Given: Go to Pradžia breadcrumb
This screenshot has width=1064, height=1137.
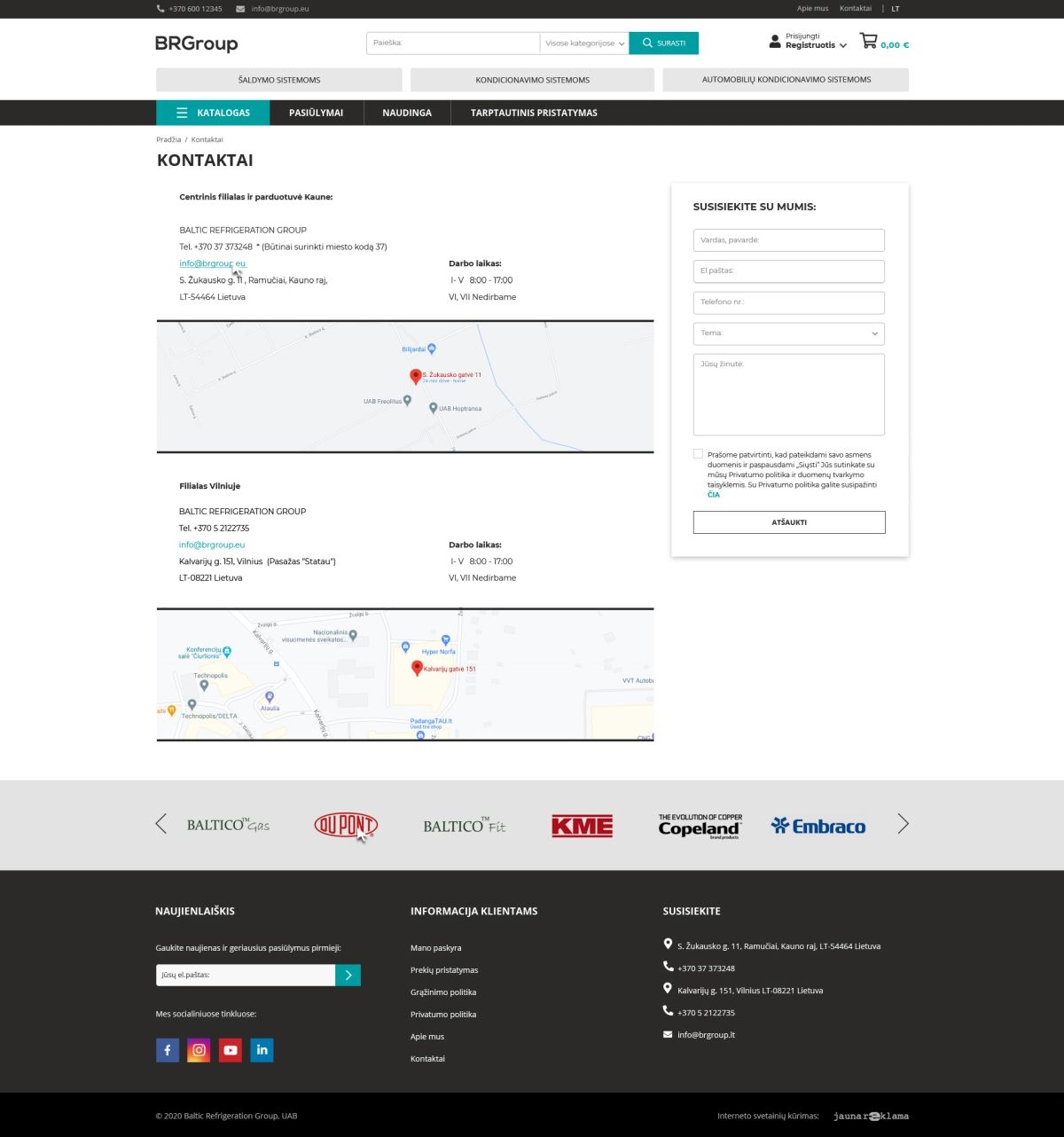Looking at the screenshot, I should pos(168,139).
